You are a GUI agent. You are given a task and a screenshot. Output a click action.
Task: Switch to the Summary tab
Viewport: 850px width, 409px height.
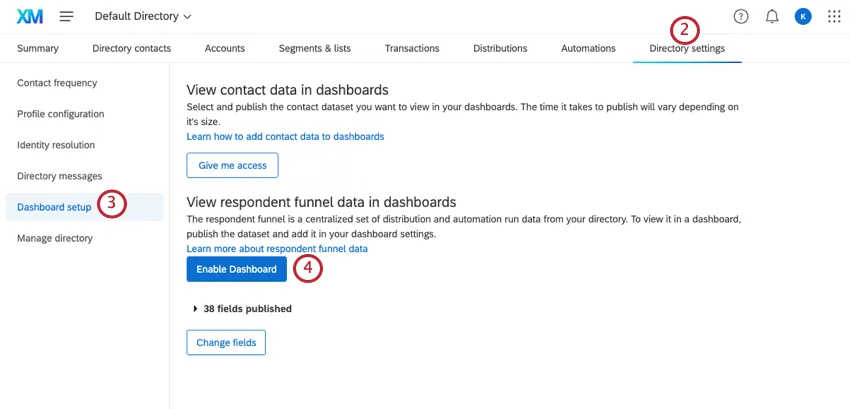pos(38,48)
